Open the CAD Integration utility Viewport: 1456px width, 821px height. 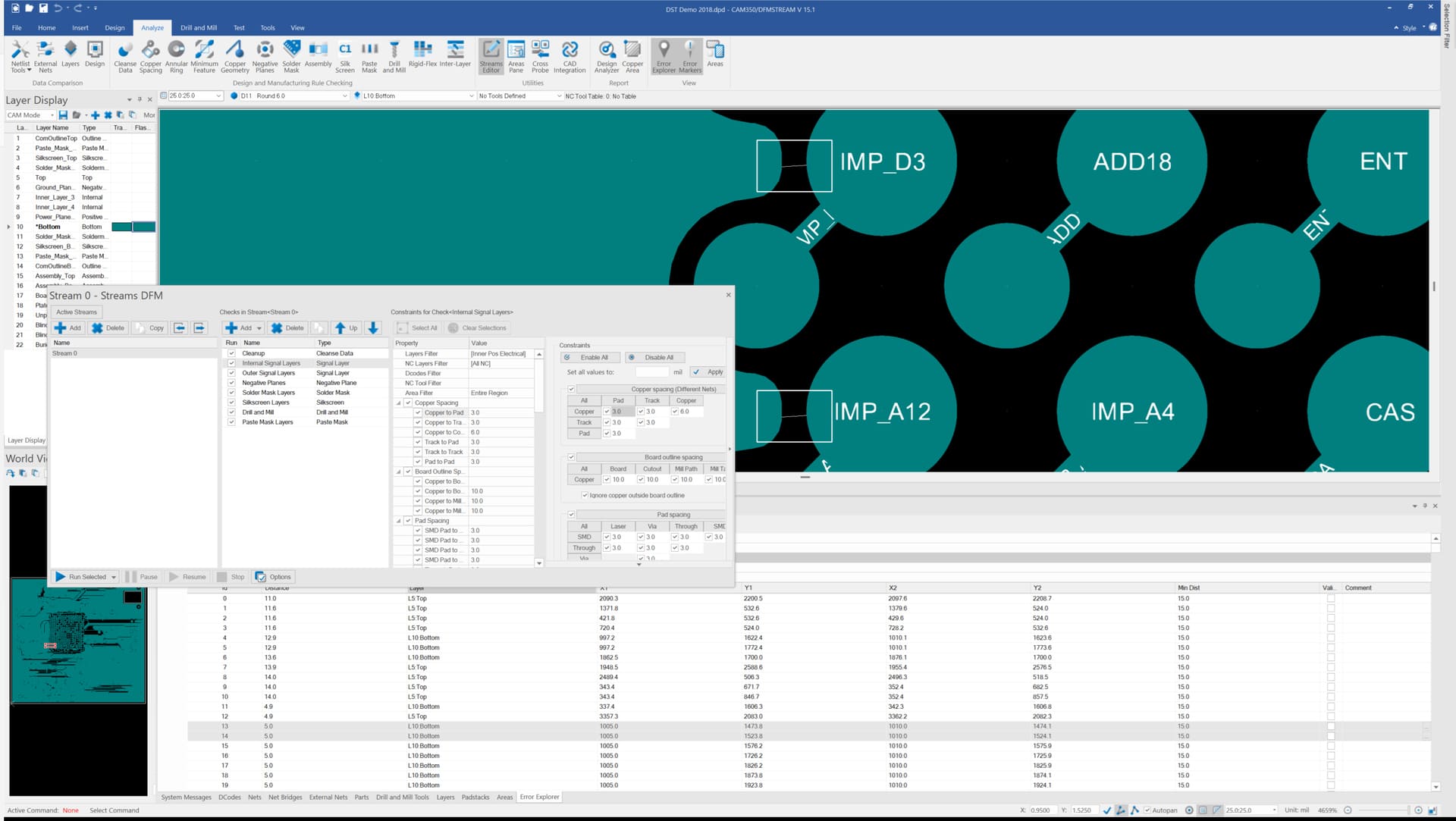point(570,53)
